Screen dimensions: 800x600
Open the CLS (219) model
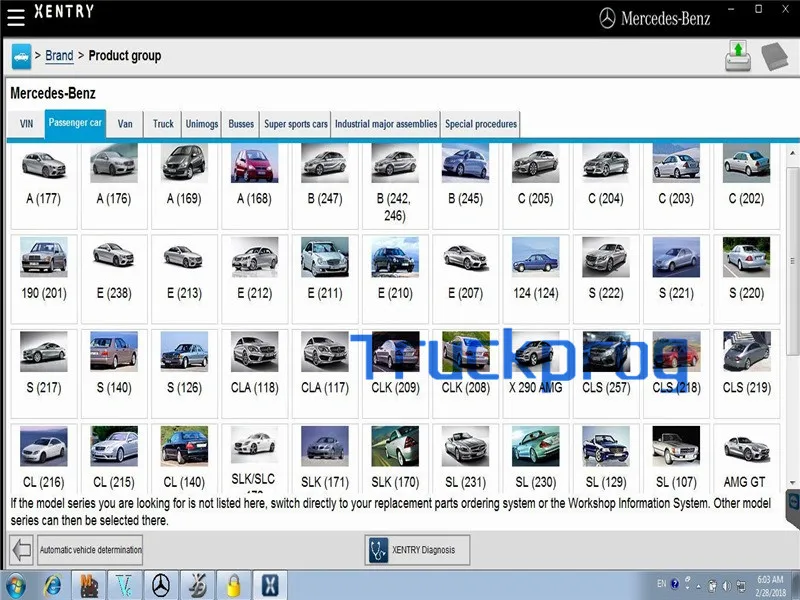click(746, 373)
